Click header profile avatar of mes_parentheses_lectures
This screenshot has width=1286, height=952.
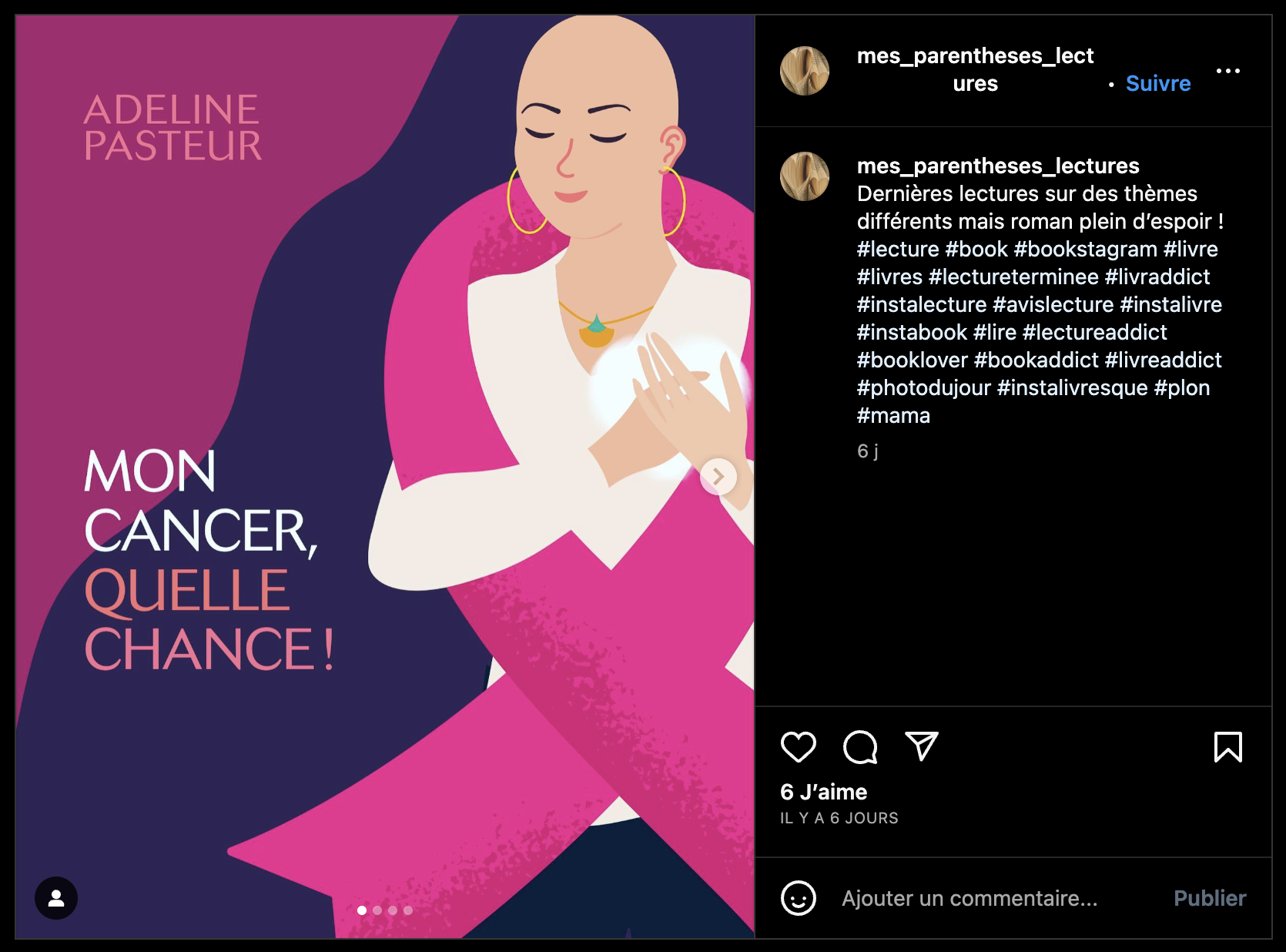pyautogui.click(x=805, y=71)
